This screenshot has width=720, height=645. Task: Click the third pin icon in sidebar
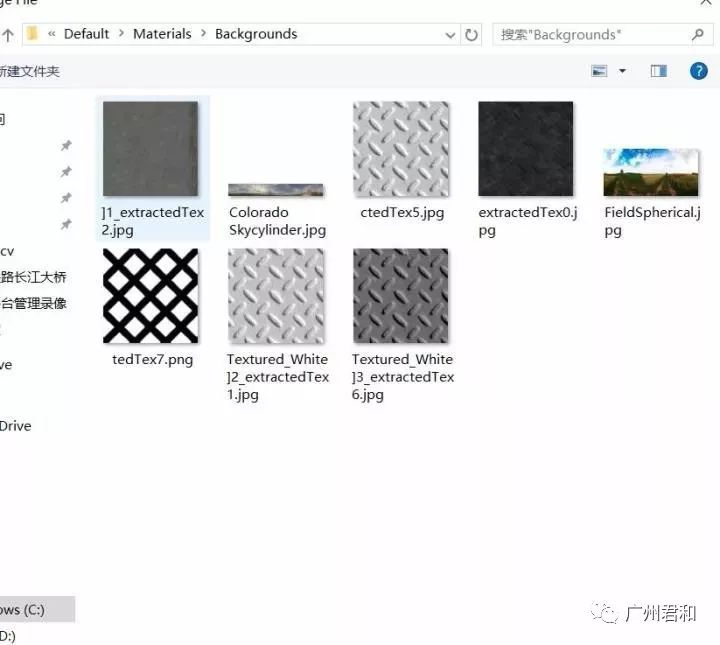[x=66, y=198]
